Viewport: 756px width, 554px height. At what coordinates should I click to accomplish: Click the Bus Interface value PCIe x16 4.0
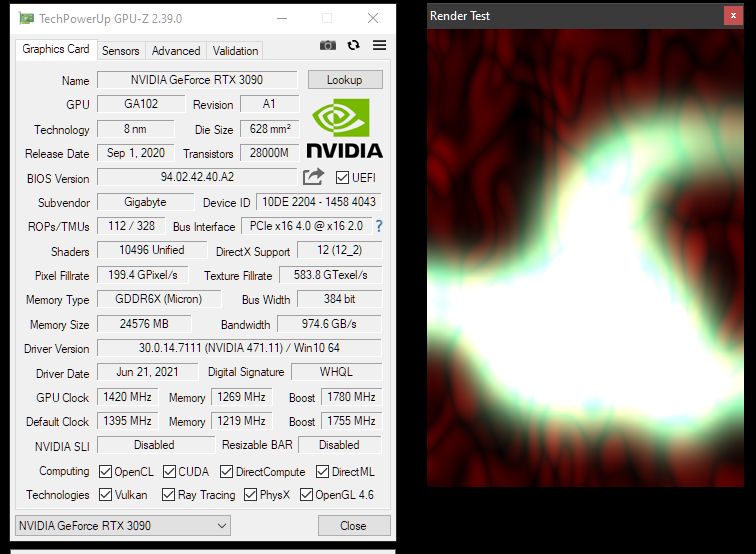coord(306,226)
